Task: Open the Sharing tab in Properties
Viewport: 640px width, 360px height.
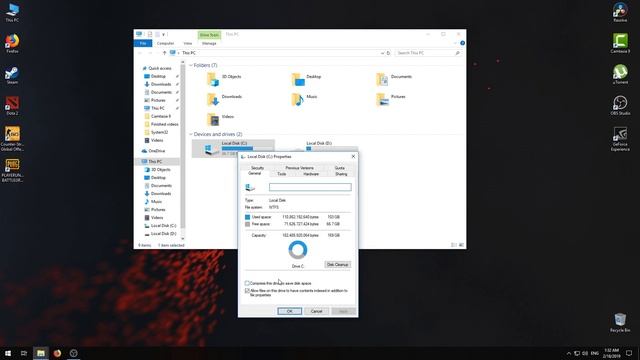Action: pos(341,174)
